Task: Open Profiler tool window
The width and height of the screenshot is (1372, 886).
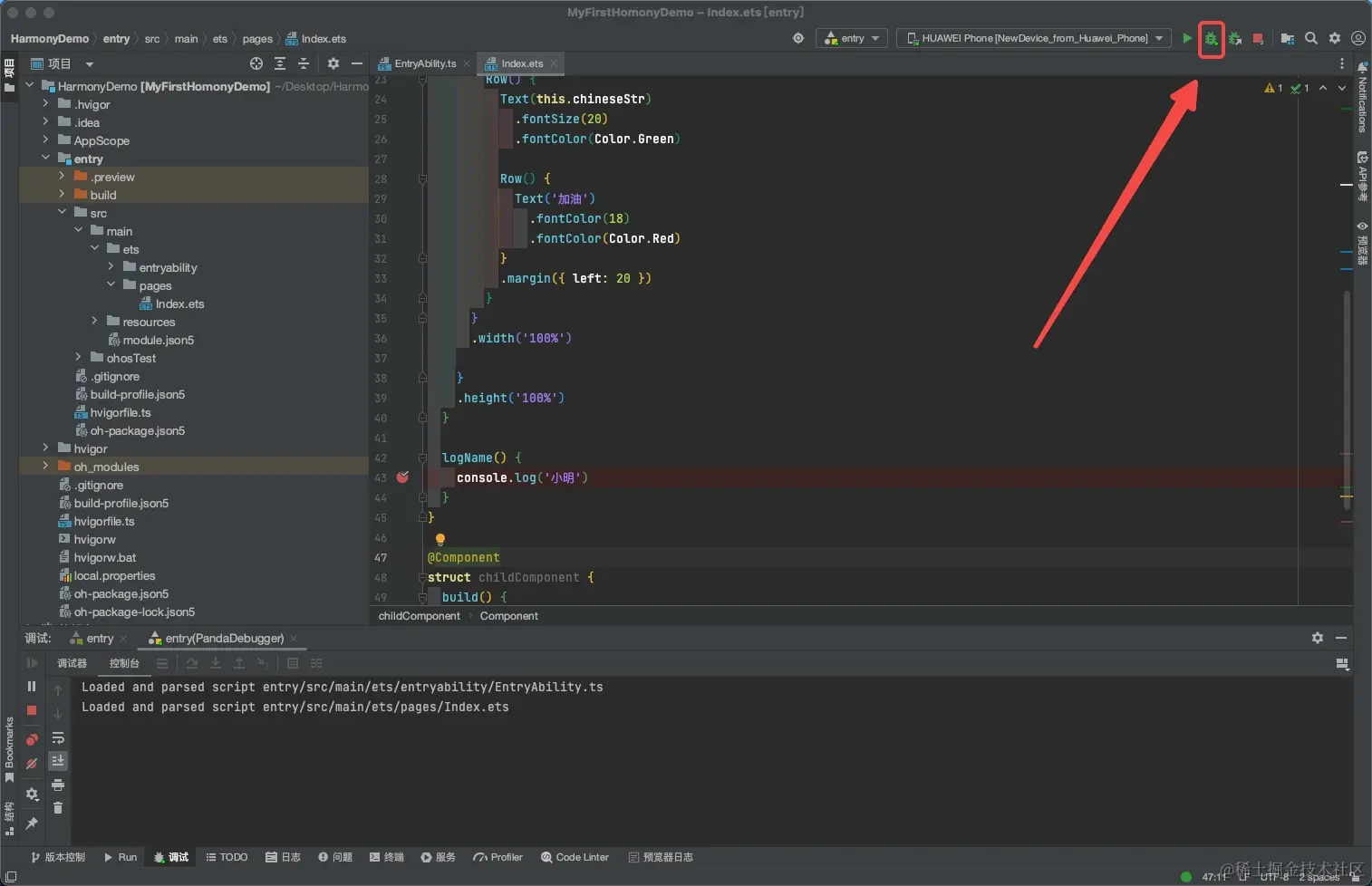Action: click(x=498, y=857)
